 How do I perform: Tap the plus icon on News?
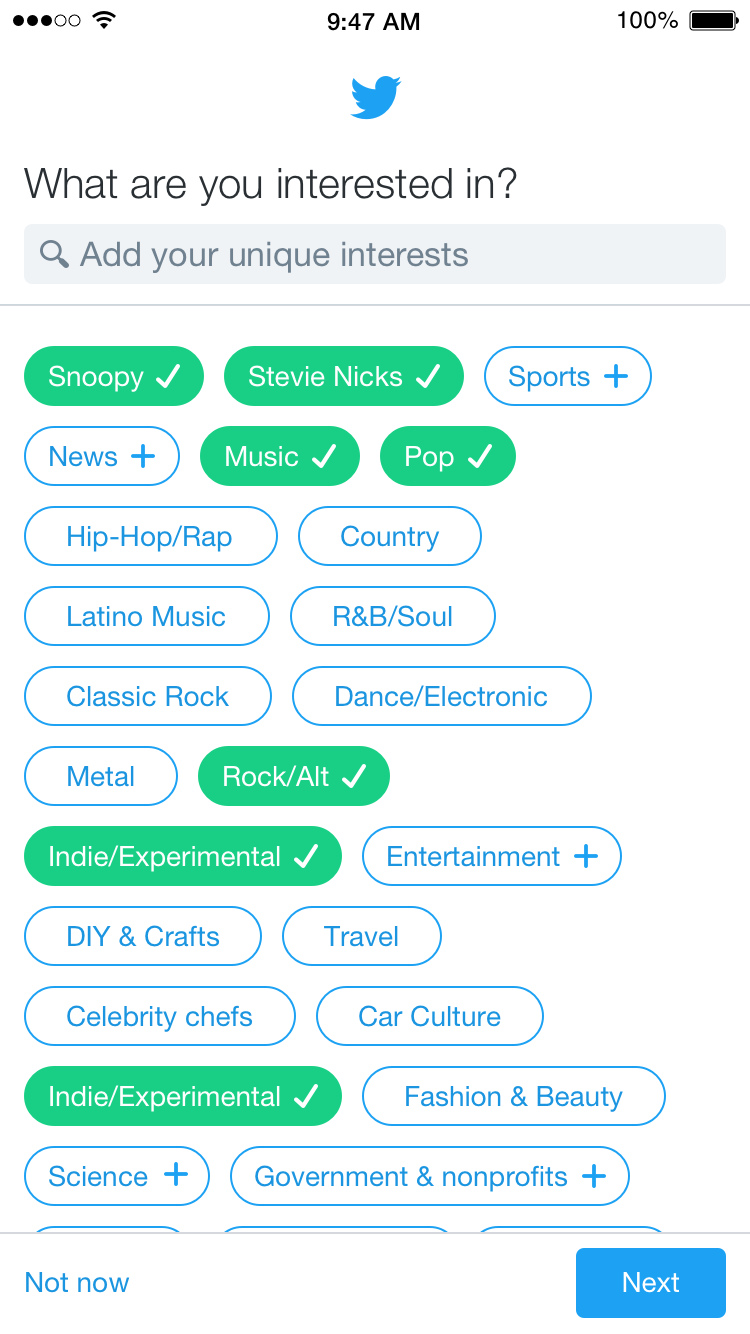pyautogui.click(x=144, y=456)
